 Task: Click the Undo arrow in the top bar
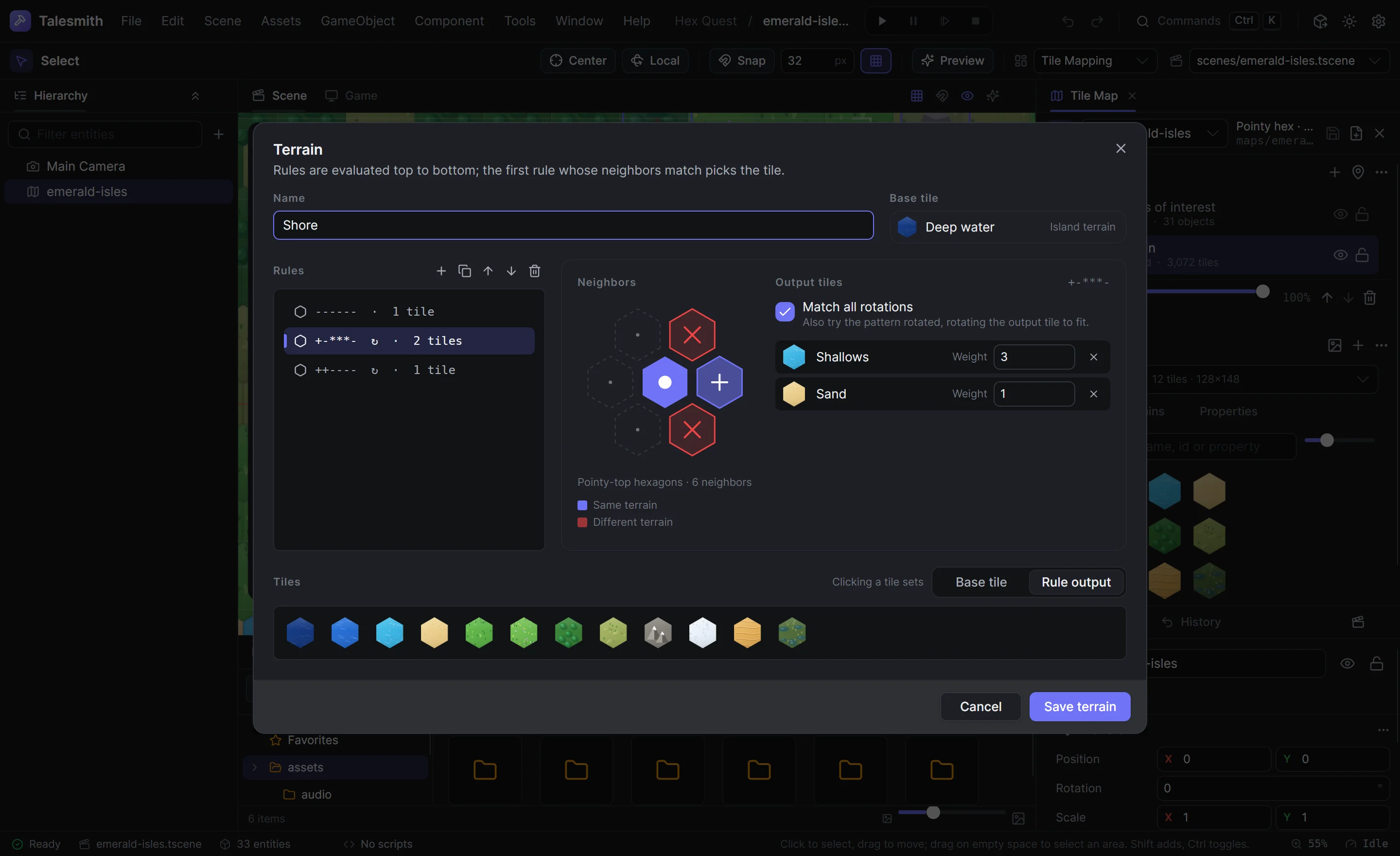coord(1067,21)
